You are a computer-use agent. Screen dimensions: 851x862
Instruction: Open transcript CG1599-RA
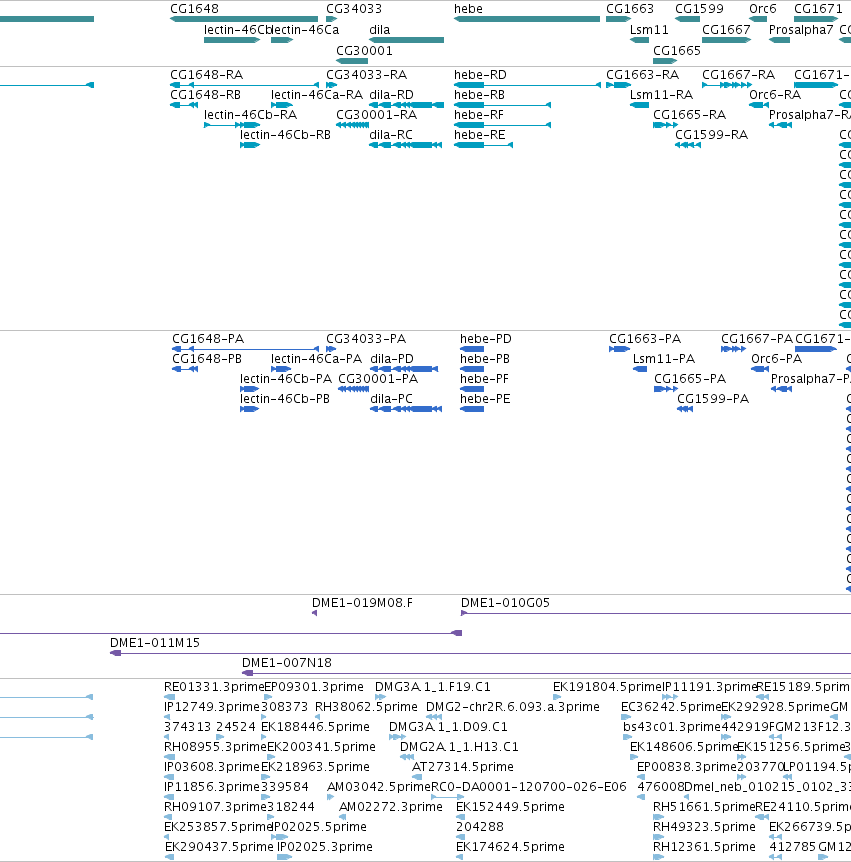(711, 135)
